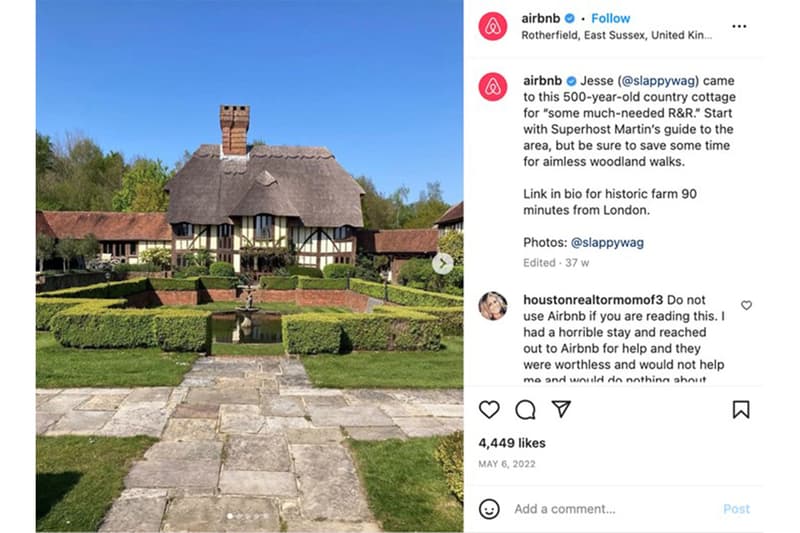Screen dimensions: 800x533
Task: Open the Rotherfield, East Sussex location link
Action: tap(616, 35)
